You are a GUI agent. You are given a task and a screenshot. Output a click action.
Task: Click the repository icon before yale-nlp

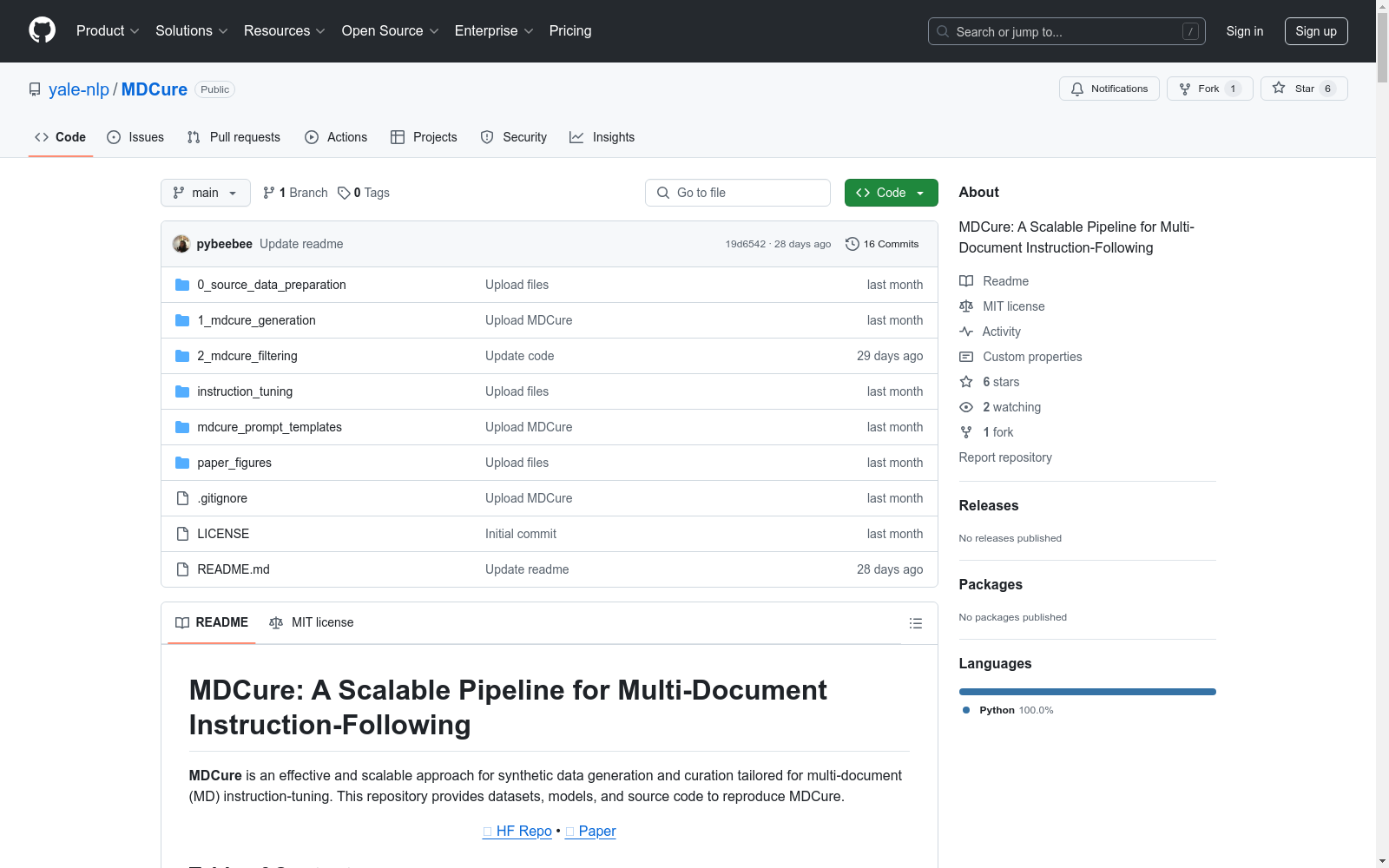pyautogui.click(x=35, y=89)
